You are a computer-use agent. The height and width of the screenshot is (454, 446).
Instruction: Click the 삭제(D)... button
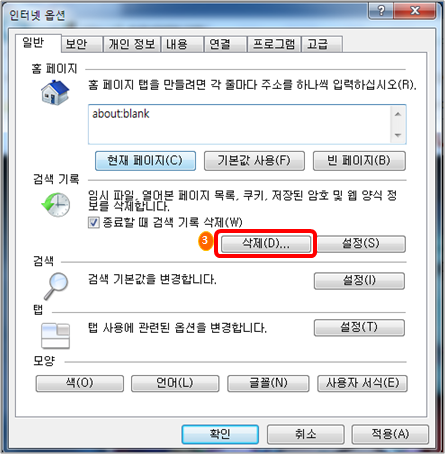pos(266,244)
